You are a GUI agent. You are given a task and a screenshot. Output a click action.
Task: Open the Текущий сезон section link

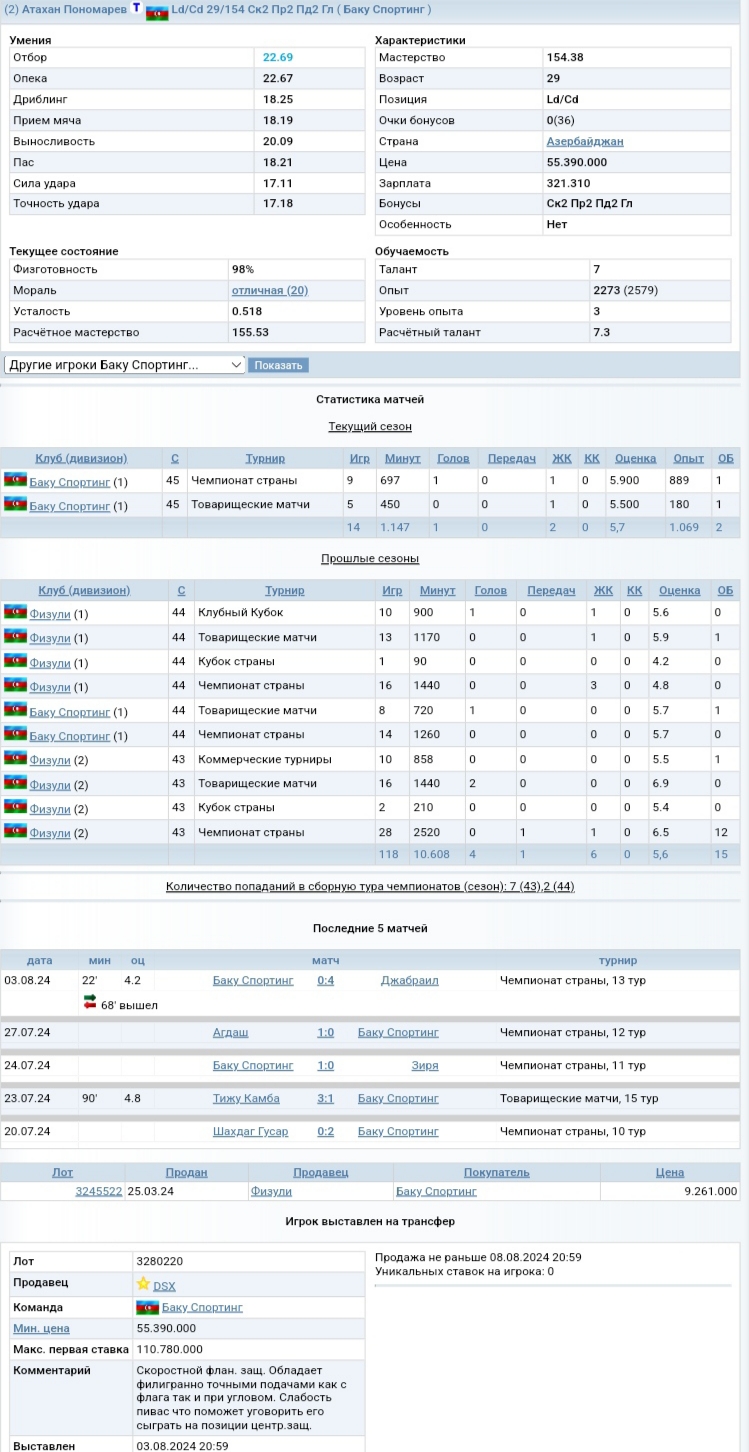tap(370, 427)
